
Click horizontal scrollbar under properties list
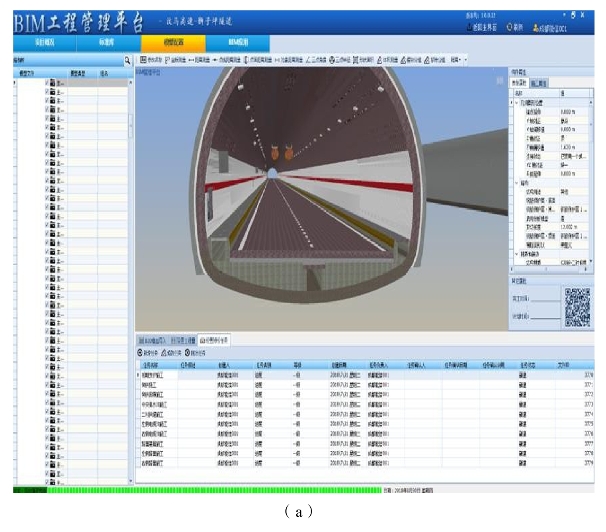pyautogui.click(x=548, y=269)
